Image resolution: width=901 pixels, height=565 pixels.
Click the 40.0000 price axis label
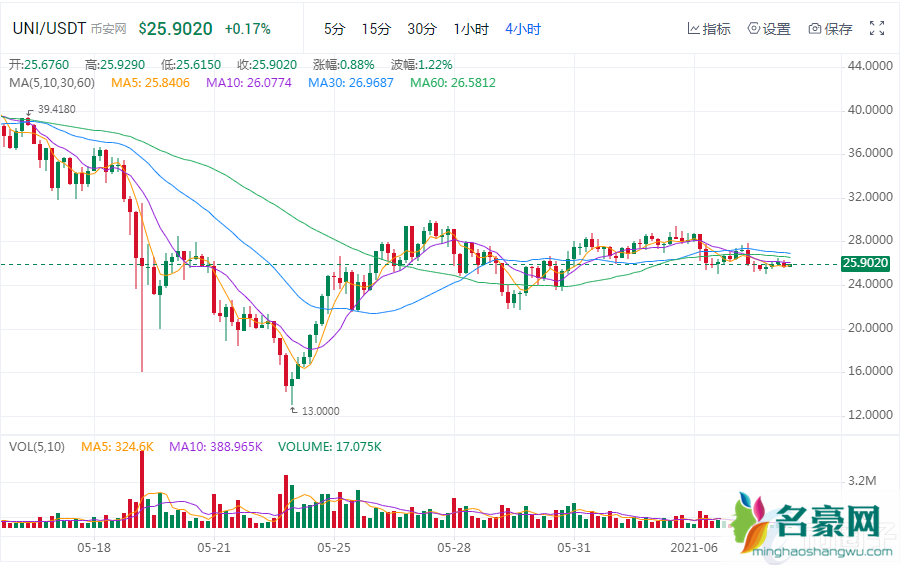(x=870, y=110)
